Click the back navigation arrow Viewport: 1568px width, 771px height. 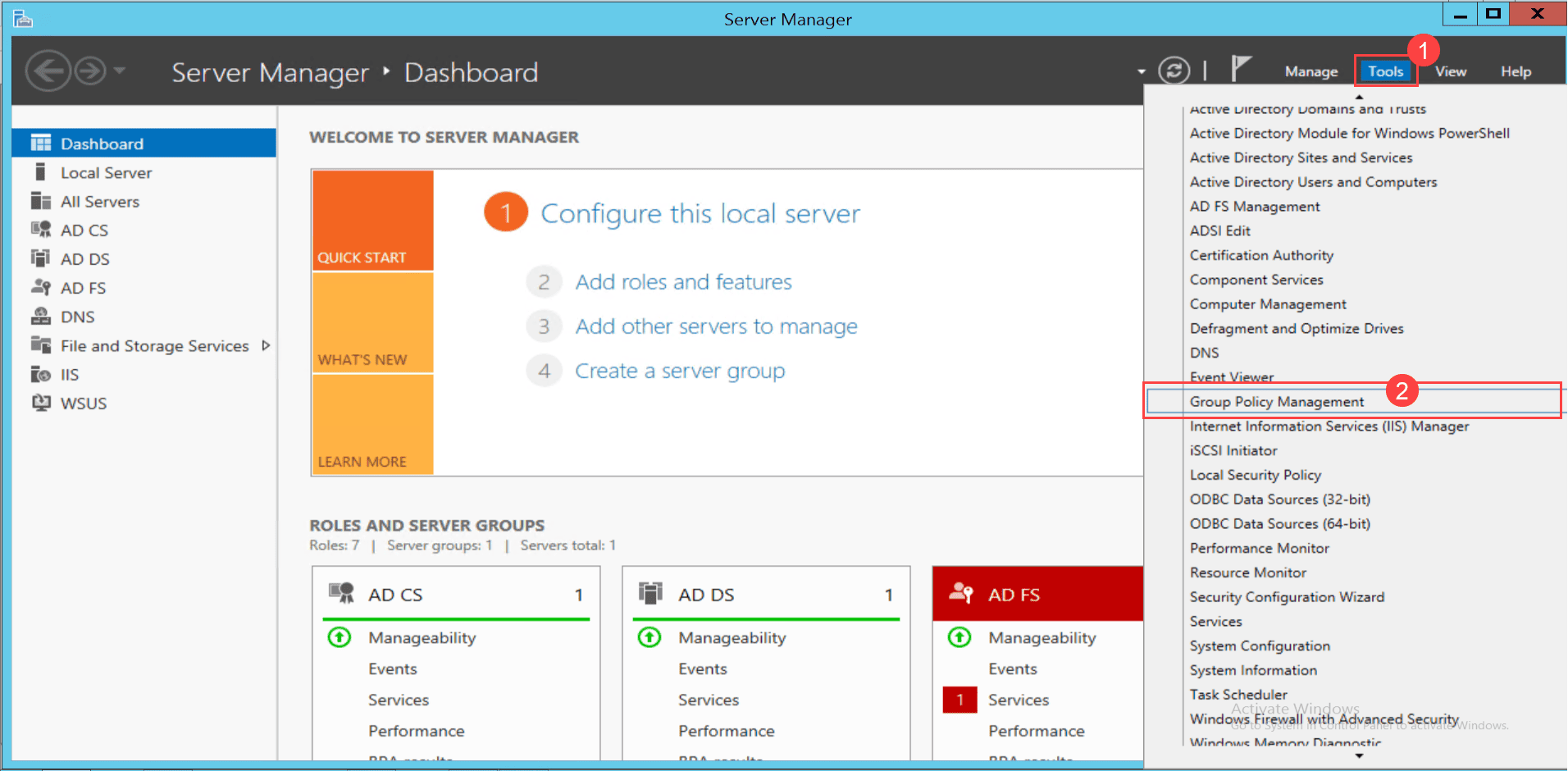[x=48, y=71]
